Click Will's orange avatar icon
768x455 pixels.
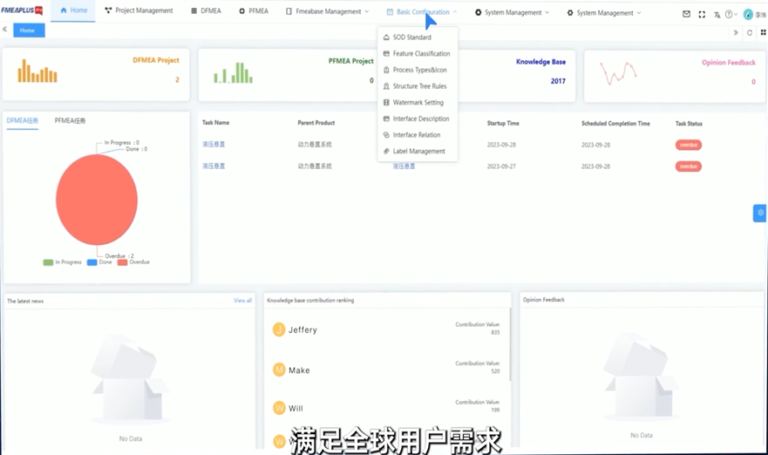279,407
